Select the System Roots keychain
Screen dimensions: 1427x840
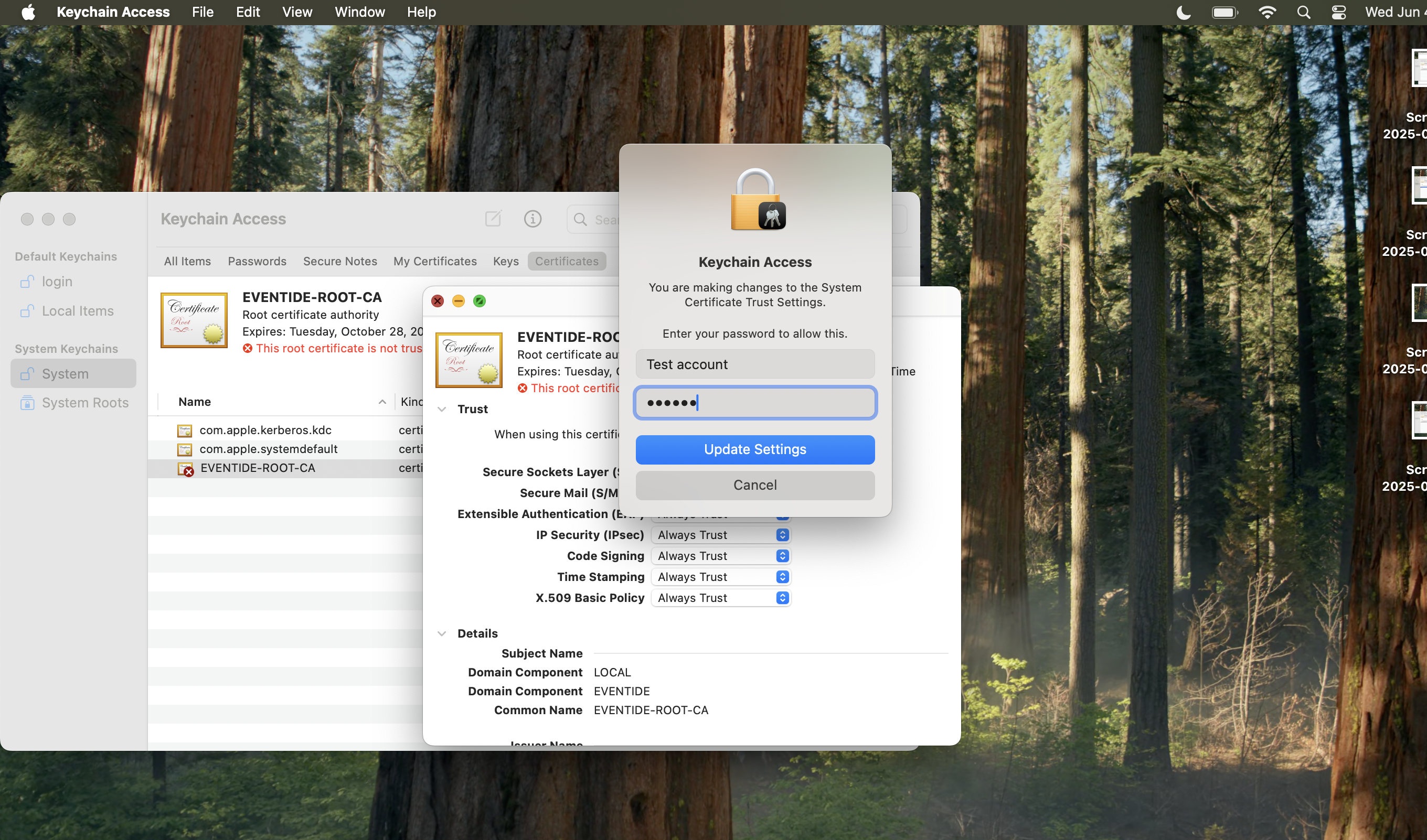(85, 403)
